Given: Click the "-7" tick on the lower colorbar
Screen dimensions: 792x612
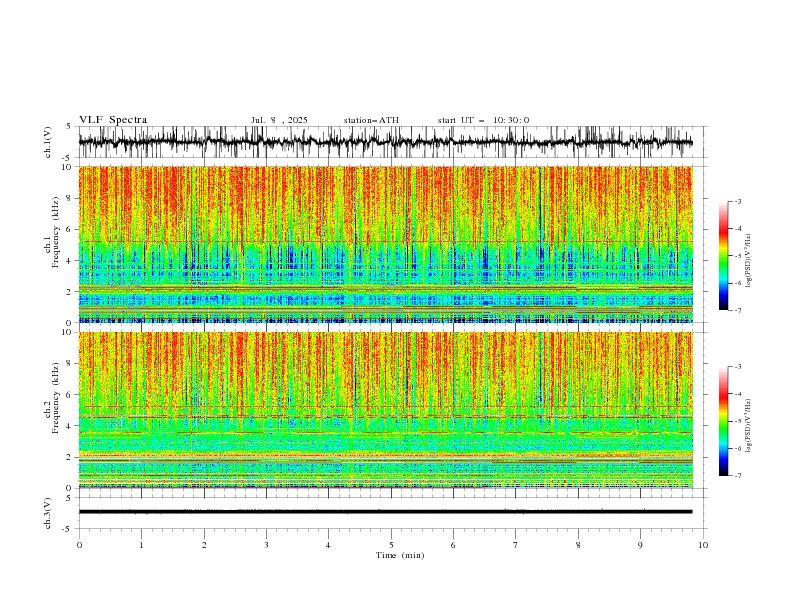Looking at the screenshot, I should coord(737,475).
